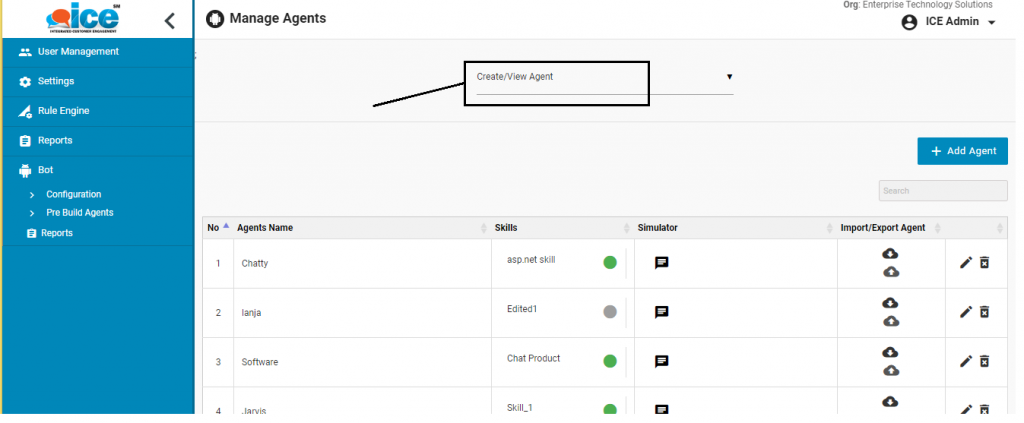Toggle green status dot for Chat Product
The width and height of the screenshot is (1024, 423).
(610, 361)
